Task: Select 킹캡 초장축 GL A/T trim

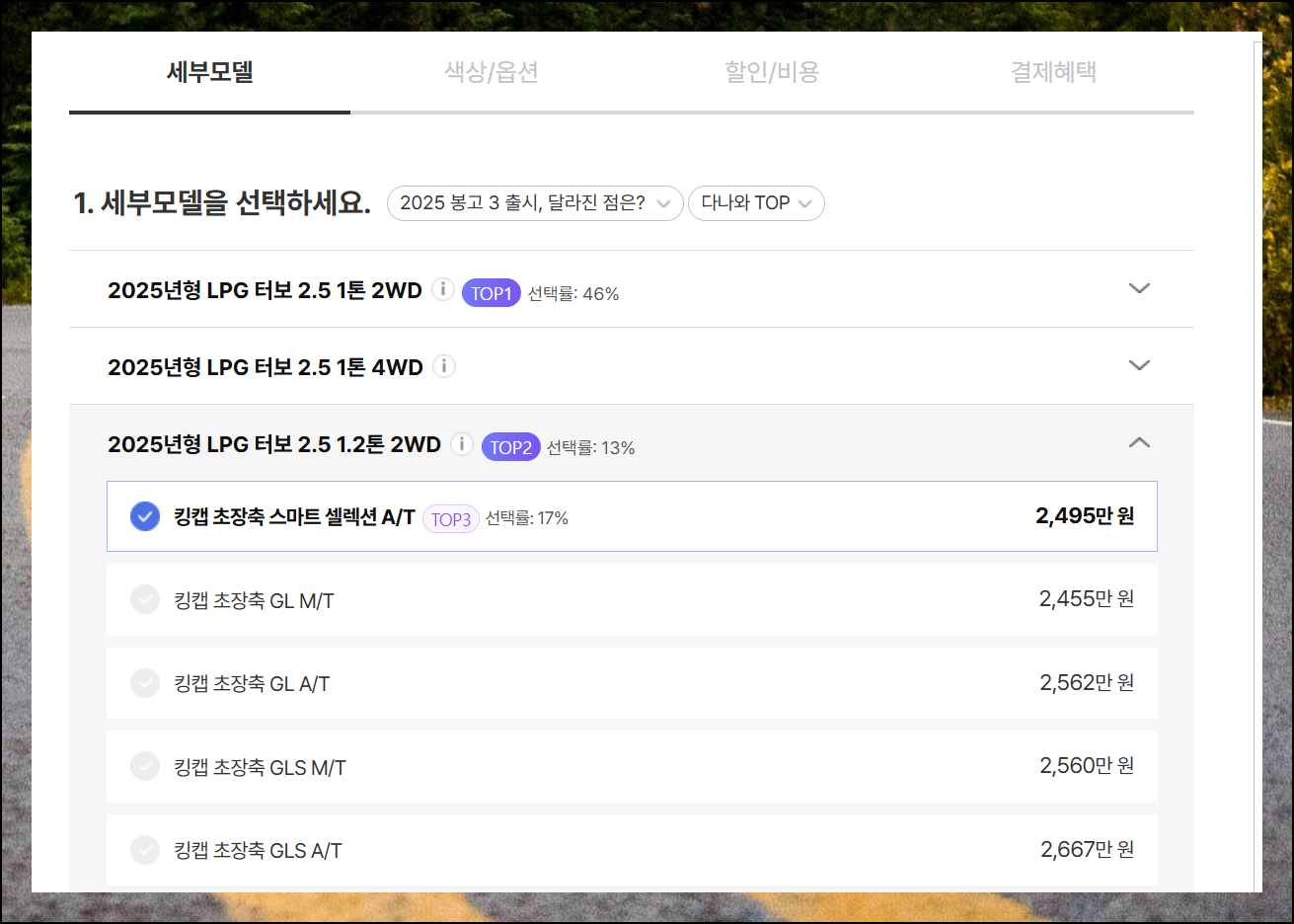Action: [632, 683]
